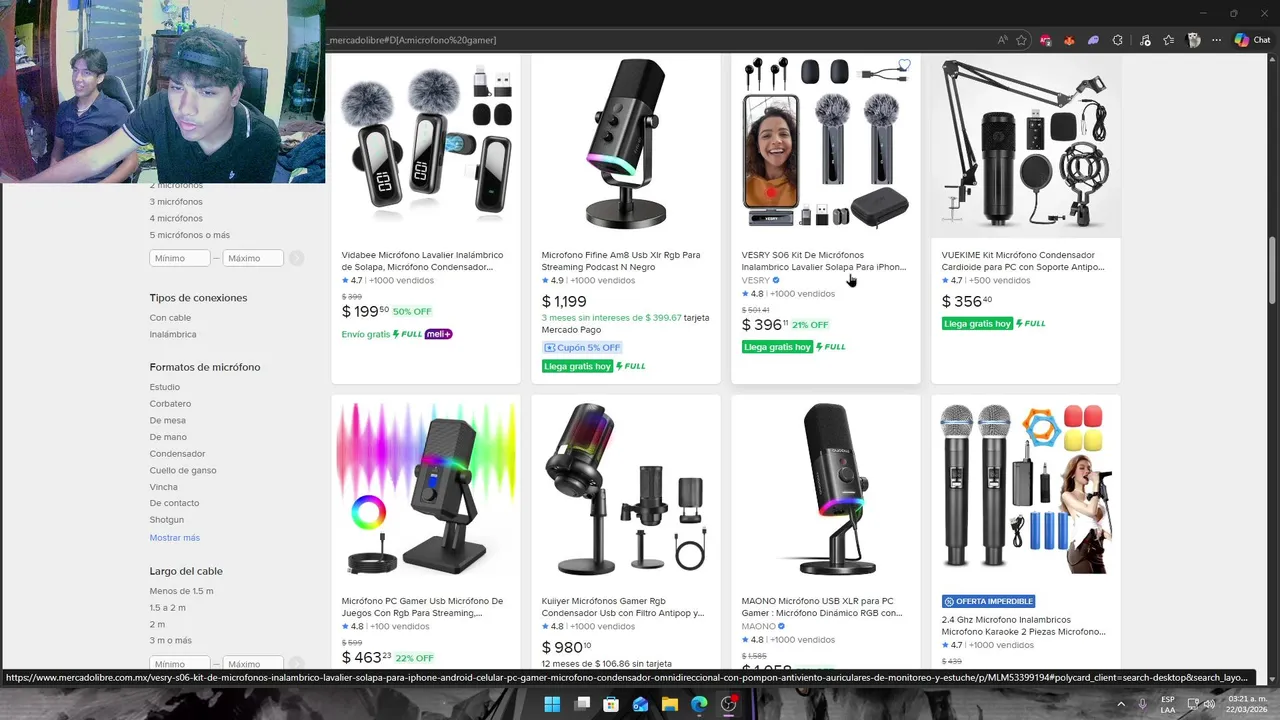Open the ESP LAA language switcher
This screenshot has height=720, width=1280.
[x=1168, y=704]
